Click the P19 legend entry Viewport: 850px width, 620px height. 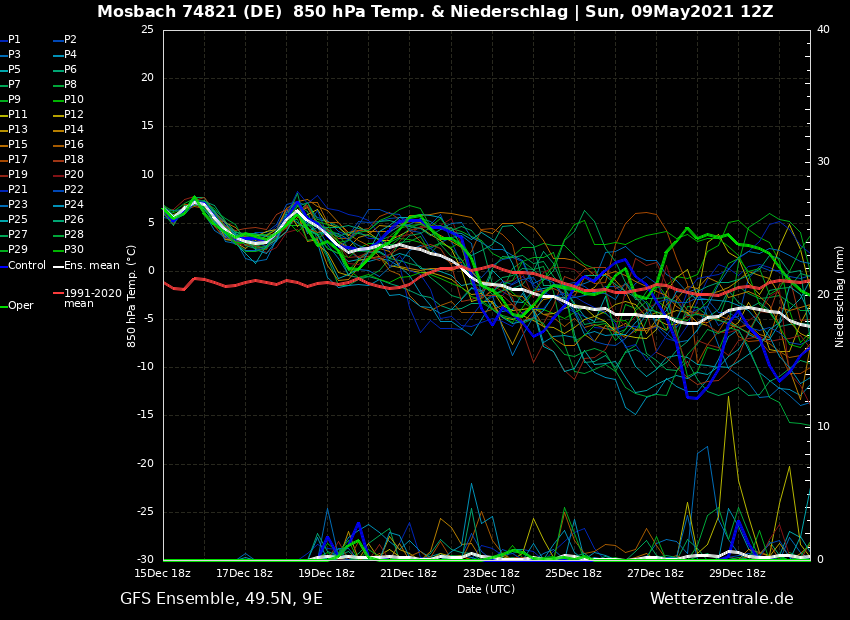click(18, 175)
